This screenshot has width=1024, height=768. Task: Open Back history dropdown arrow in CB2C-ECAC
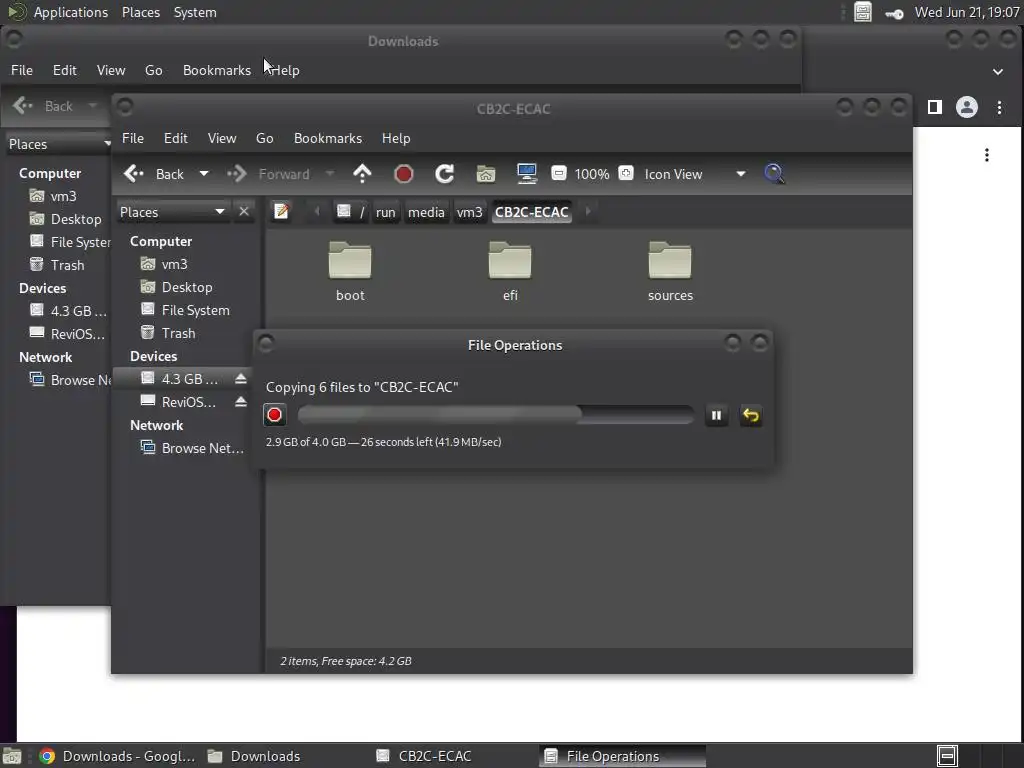(x=204, y=174)
